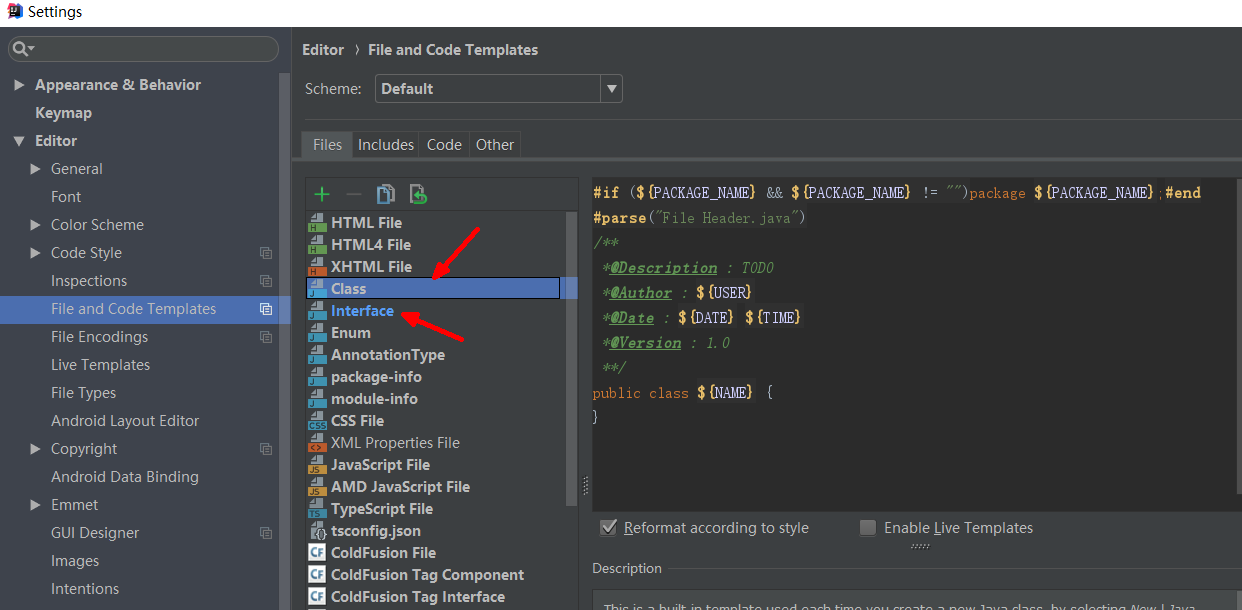Image resolution: width=1242 pixels, height=610 pixels.
Task: Click the IntelliJ logo in the title bar
Action: coord(13,12)
